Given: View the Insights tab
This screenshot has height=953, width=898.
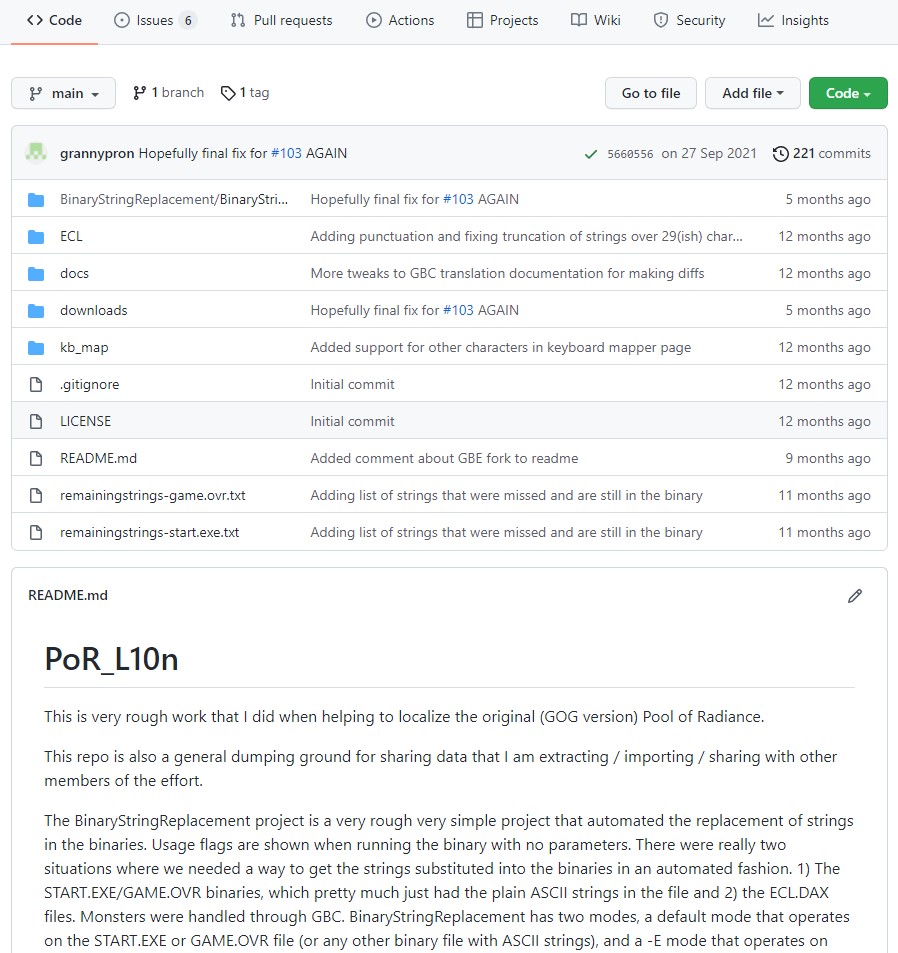Looking at the screenshot, I should click(x=793, y=20).
